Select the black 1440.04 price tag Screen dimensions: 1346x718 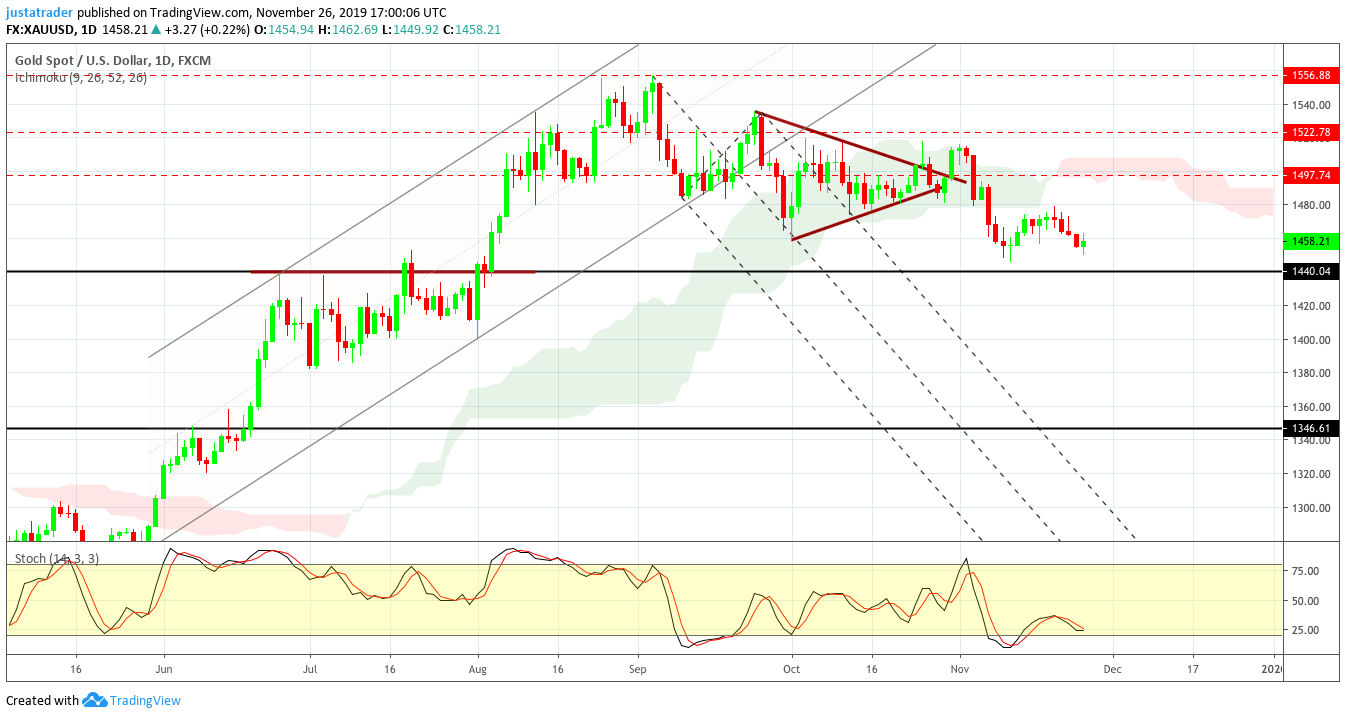pos(1310,271)
